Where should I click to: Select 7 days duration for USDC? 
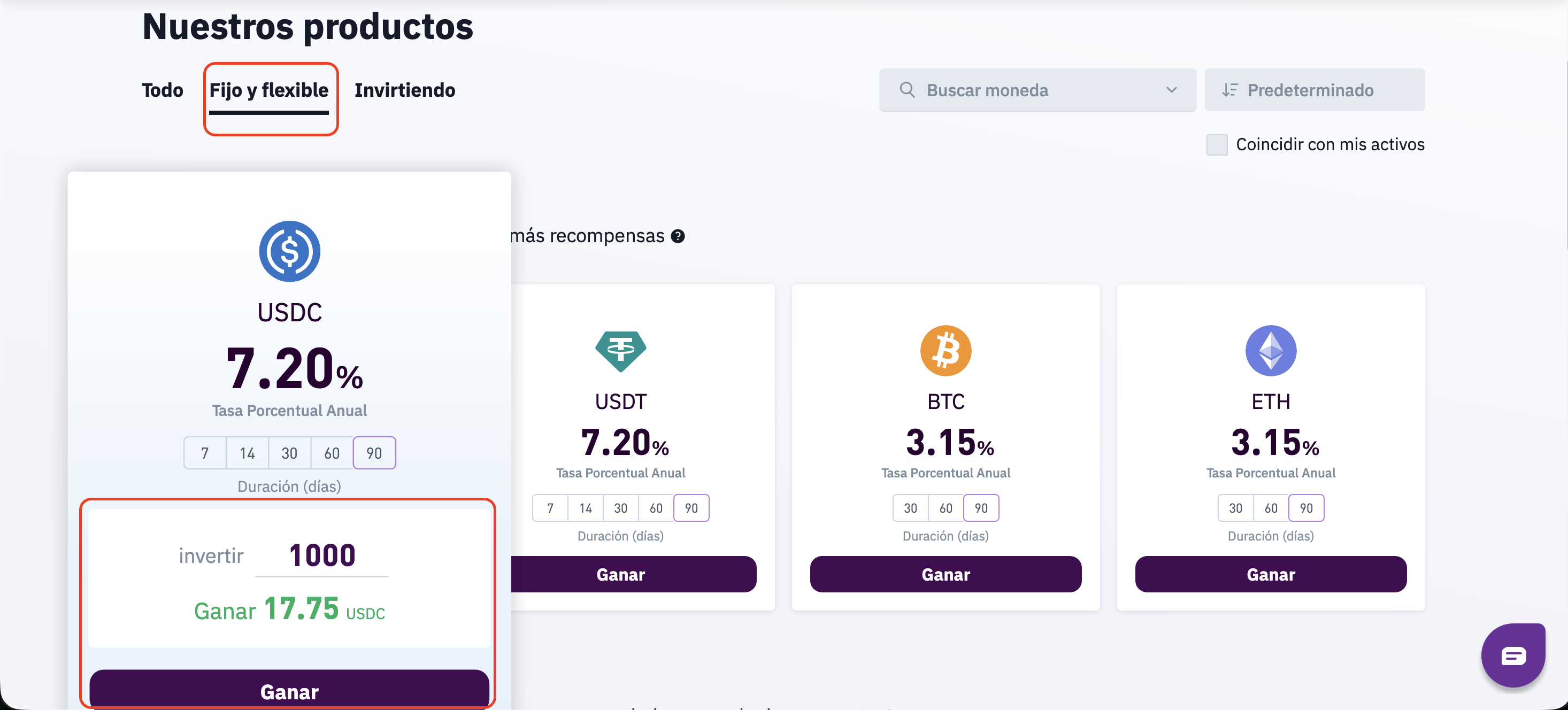pos(205,453)
